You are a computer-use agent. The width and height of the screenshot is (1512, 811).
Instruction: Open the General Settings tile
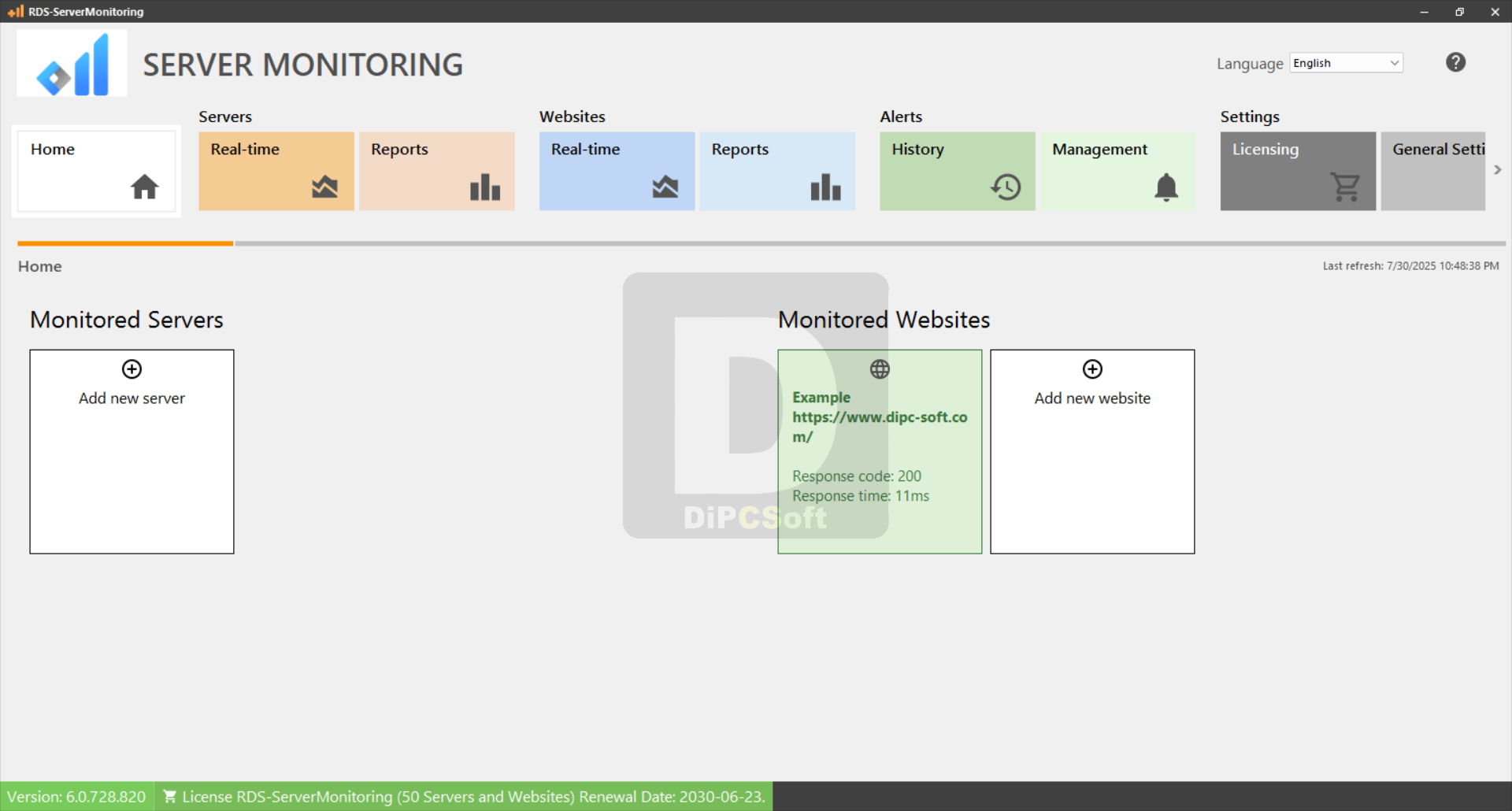pos(1432,171)
